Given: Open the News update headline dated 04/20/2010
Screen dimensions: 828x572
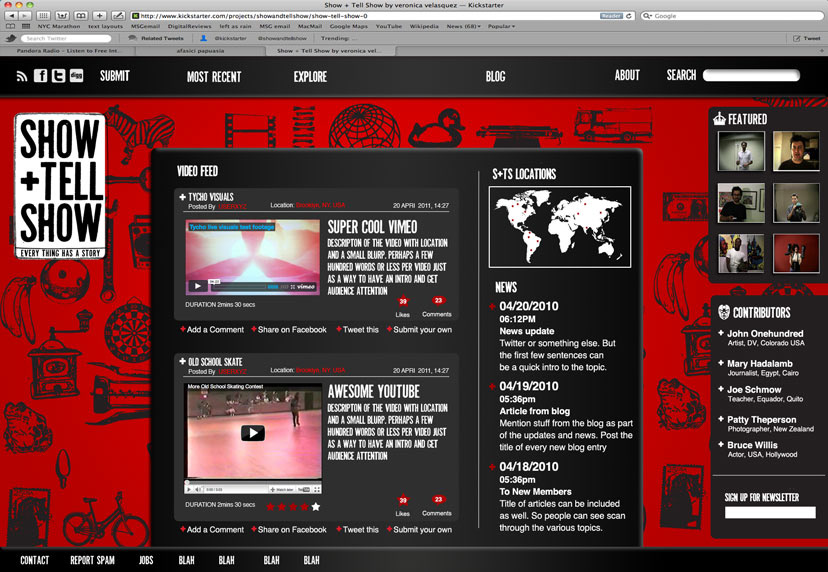Looking at the screenshot, I should tap(526, 331).
